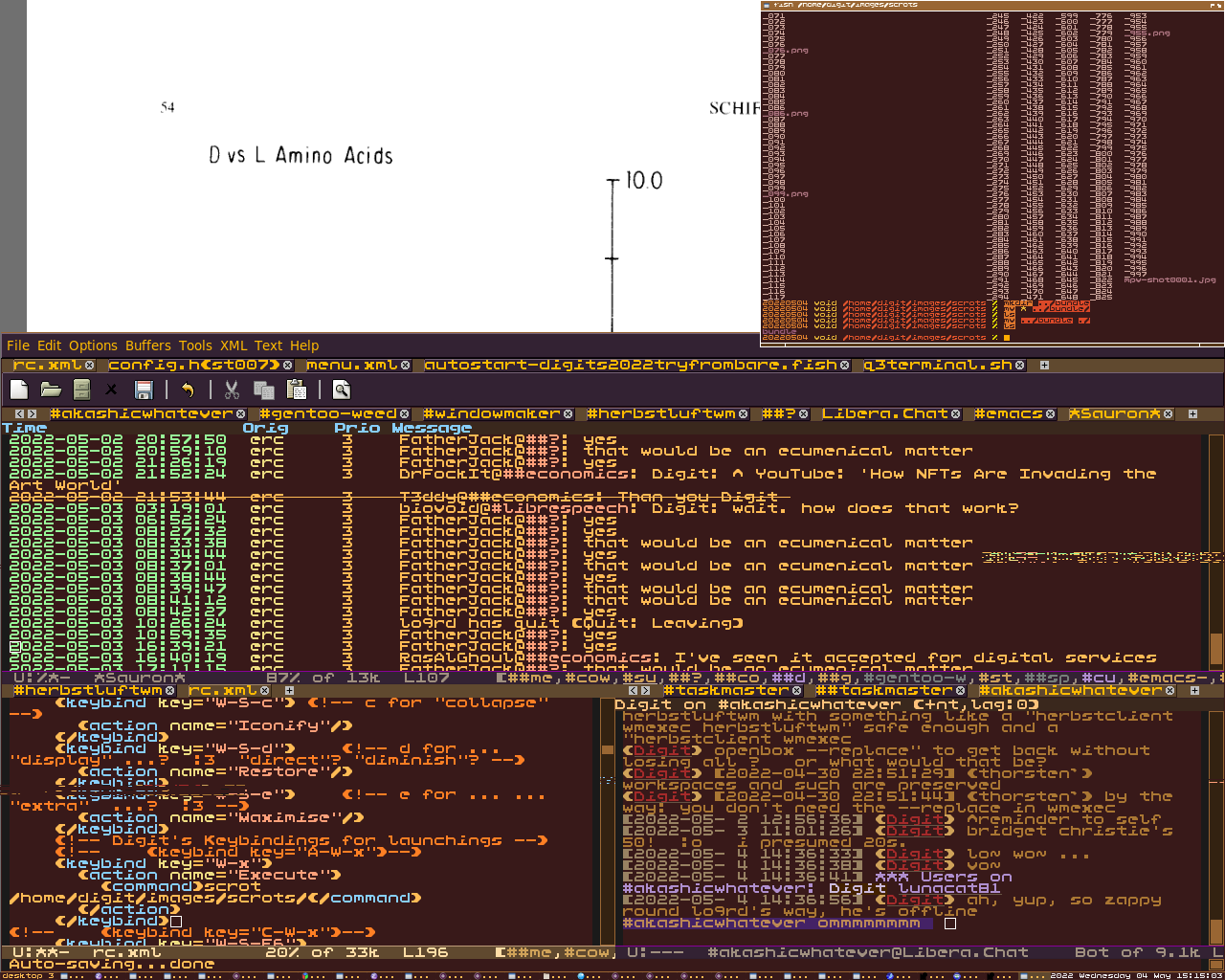This screenshot has width=1225, height=980.
Task: Click left tab-scroll arrow in the Sauron pane tab line
Action: 21,414
